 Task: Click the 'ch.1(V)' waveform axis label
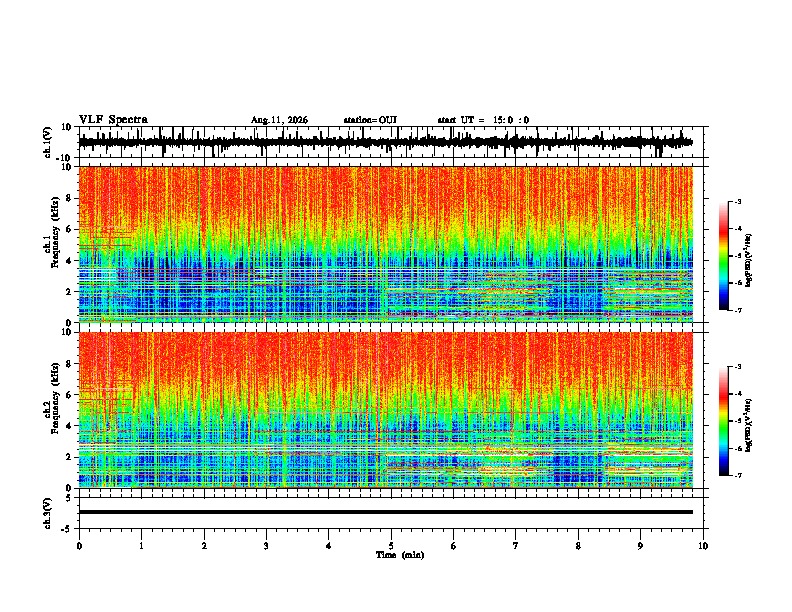click(48, 142)
